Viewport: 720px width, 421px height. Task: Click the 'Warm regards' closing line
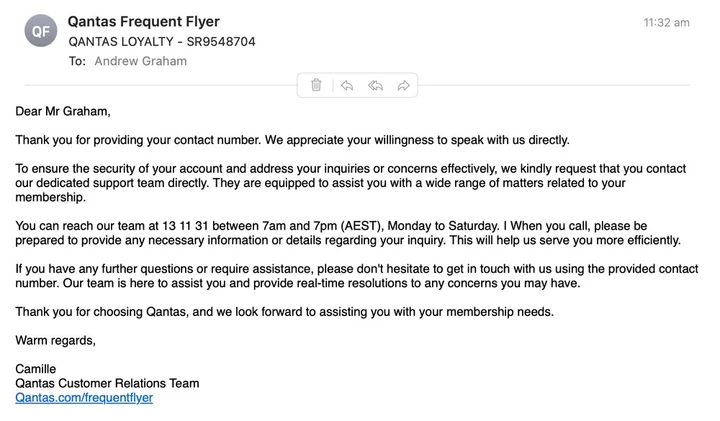(56, 340)
